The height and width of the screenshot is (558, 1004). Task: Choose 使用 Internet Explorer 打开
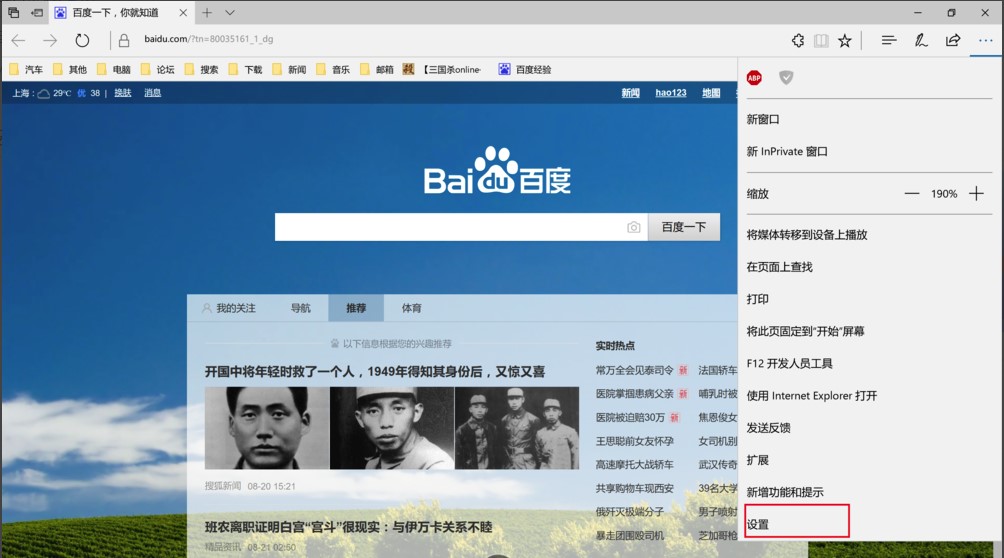(812, 395)
